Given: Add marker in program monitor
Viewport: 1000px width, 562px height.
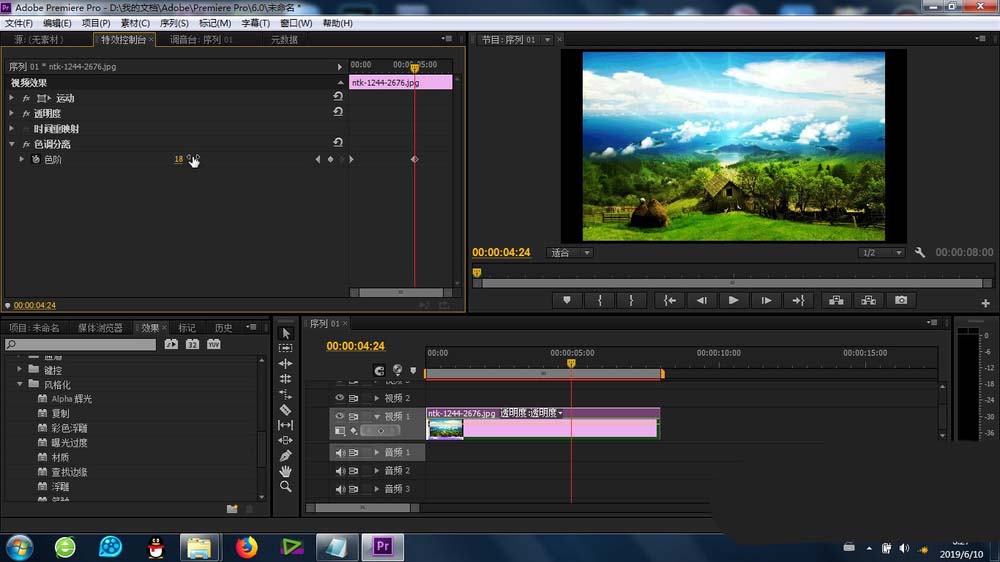Looking at the screenshot, I should tap(566, 300).
